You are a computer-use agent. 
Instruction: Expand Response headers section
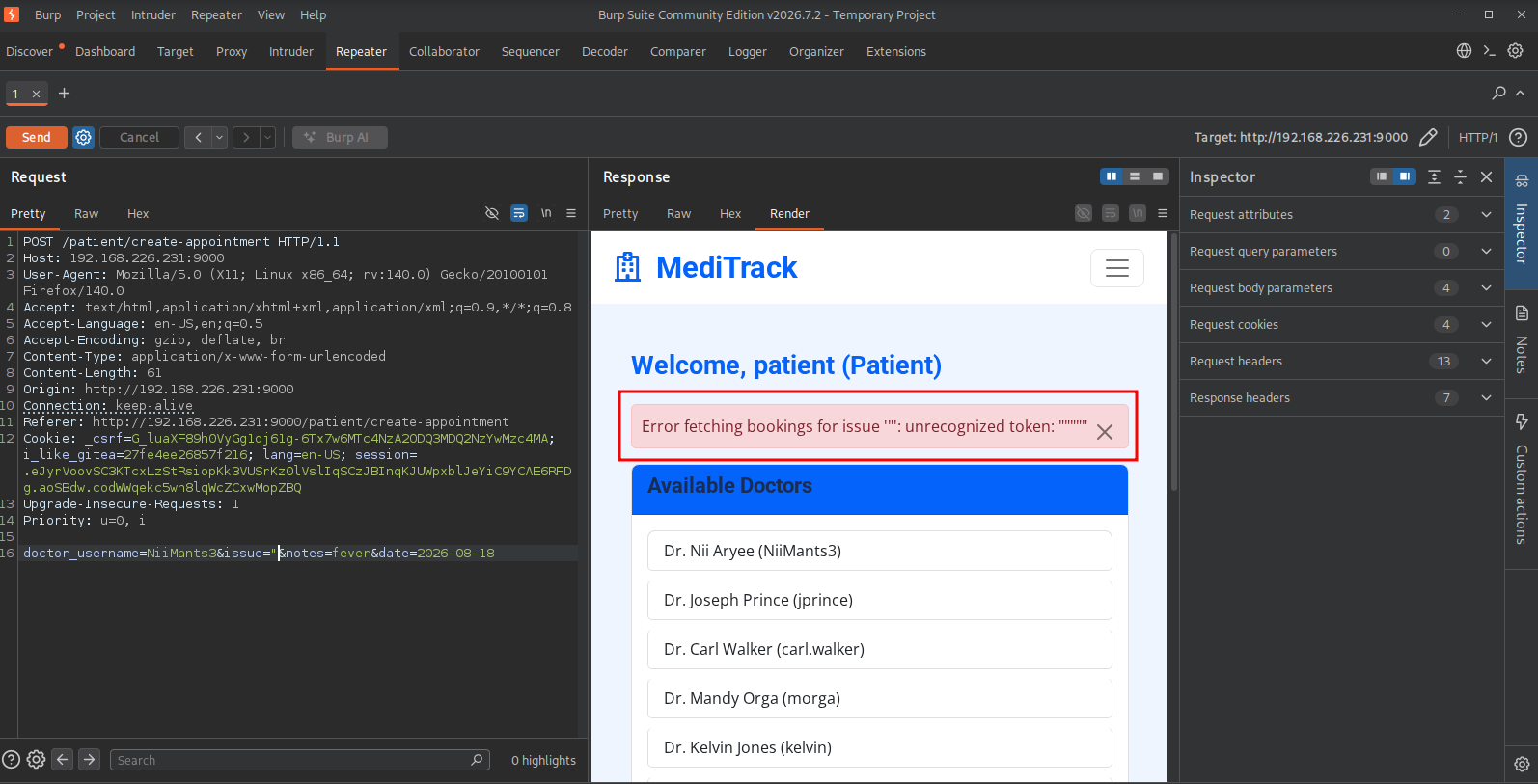coord(1342,397)
